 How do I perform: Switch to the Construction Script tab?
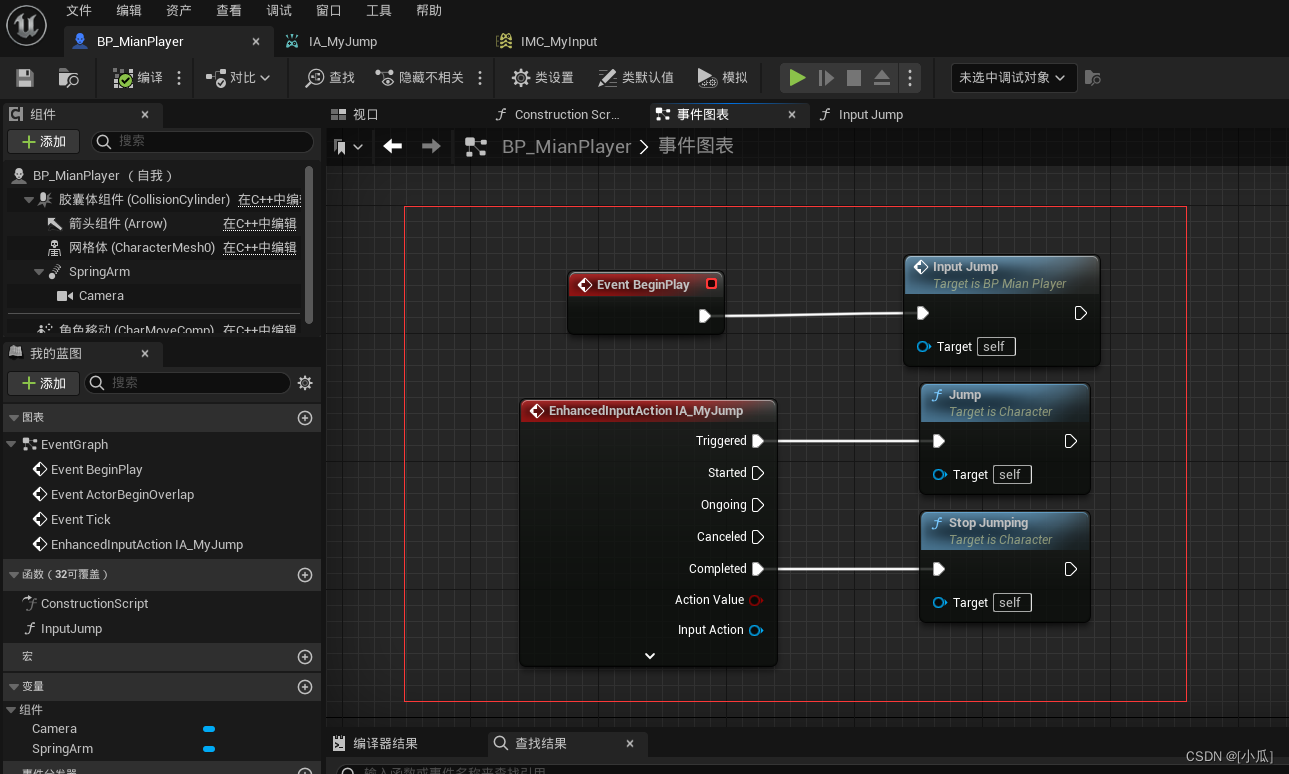click(566, 114)
